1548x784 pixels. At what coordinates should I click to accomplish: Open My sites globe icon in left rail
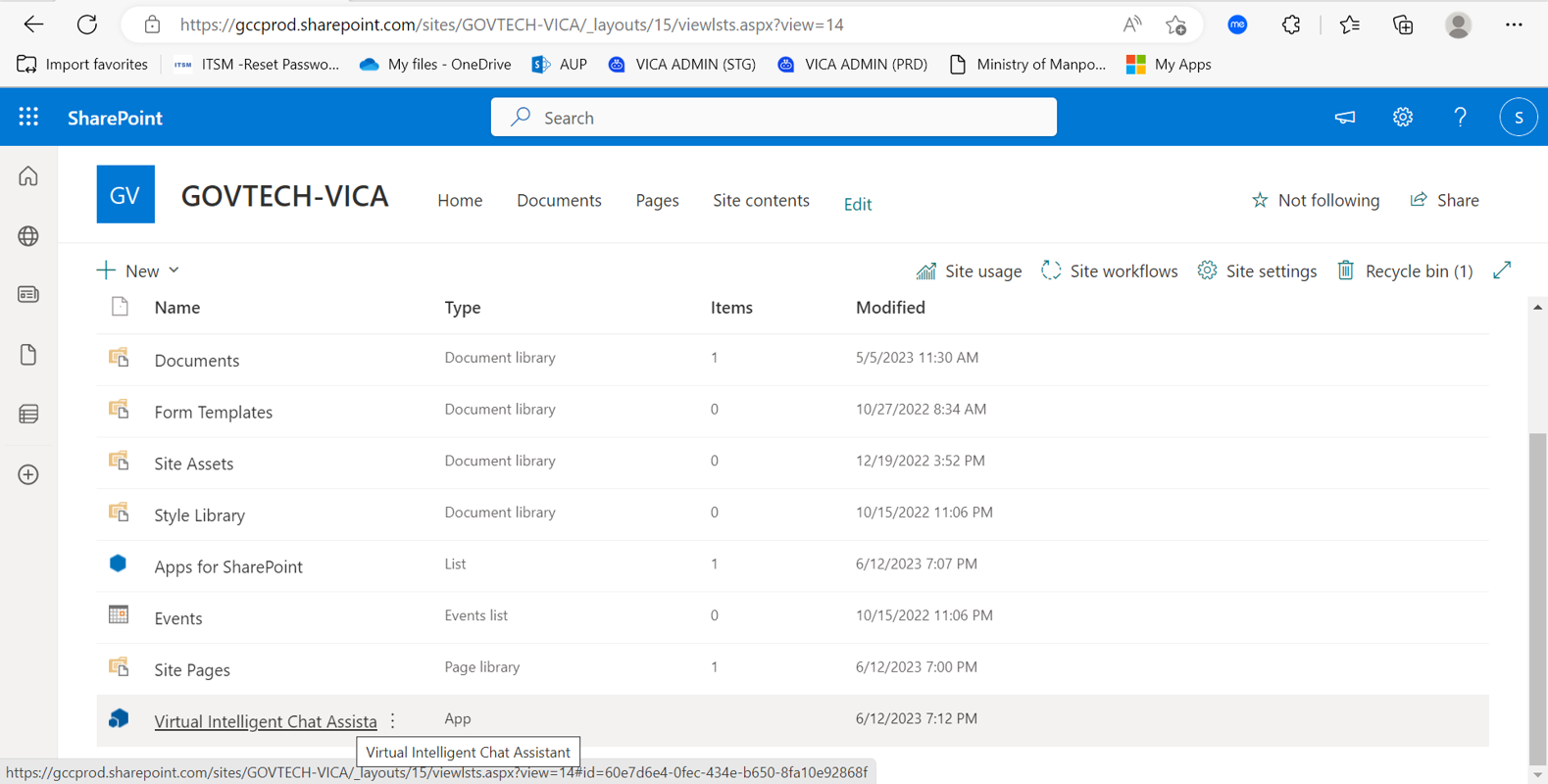tap(28, 236)
